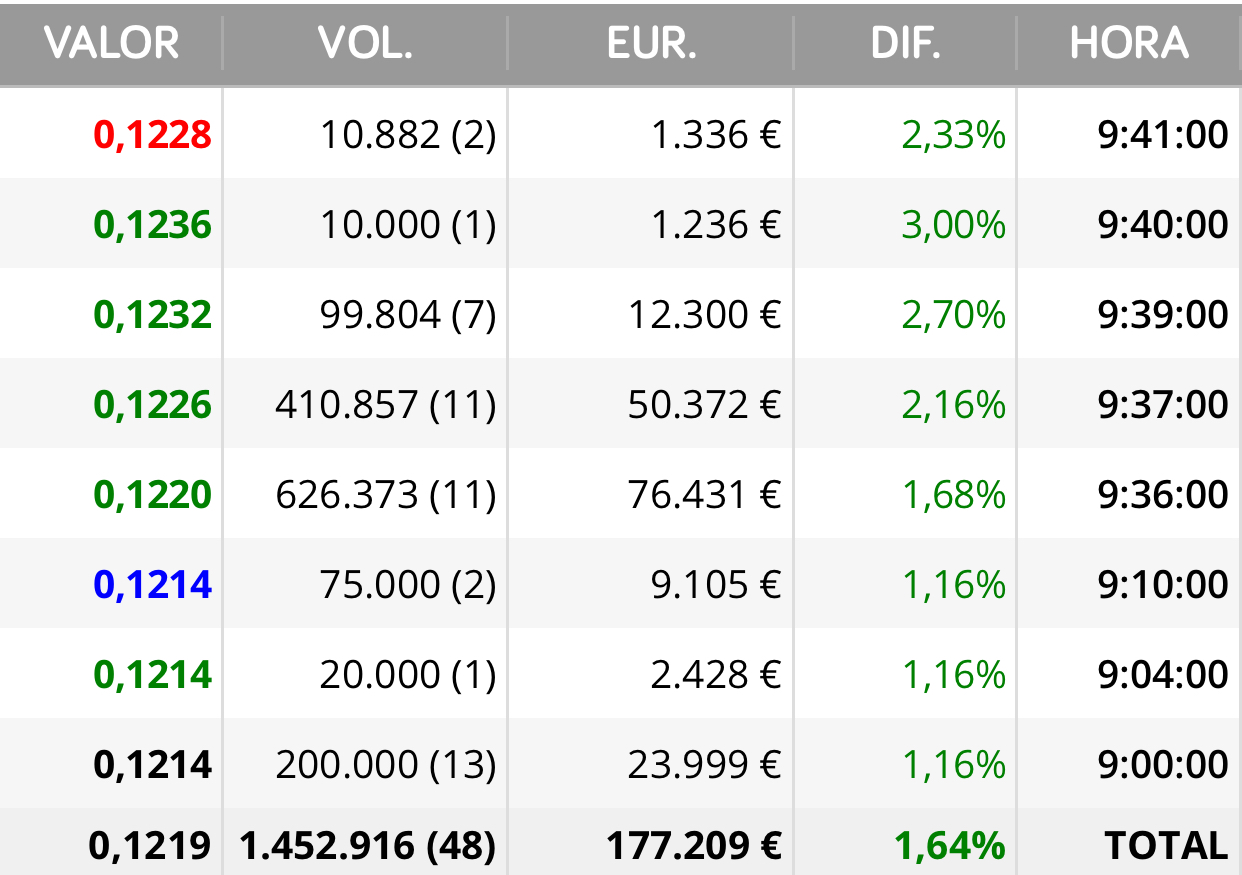The width and height of the screenshot is (1242, 875).
Task: Click the 76.431 € amount cell
Action: 704,494
